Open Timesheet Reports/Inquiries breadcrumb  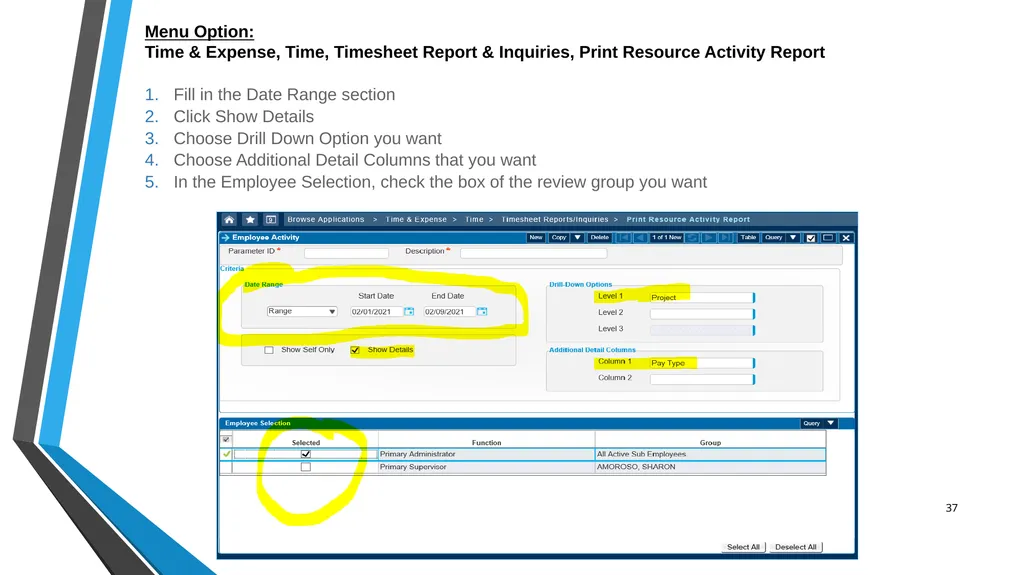(554, 220)
